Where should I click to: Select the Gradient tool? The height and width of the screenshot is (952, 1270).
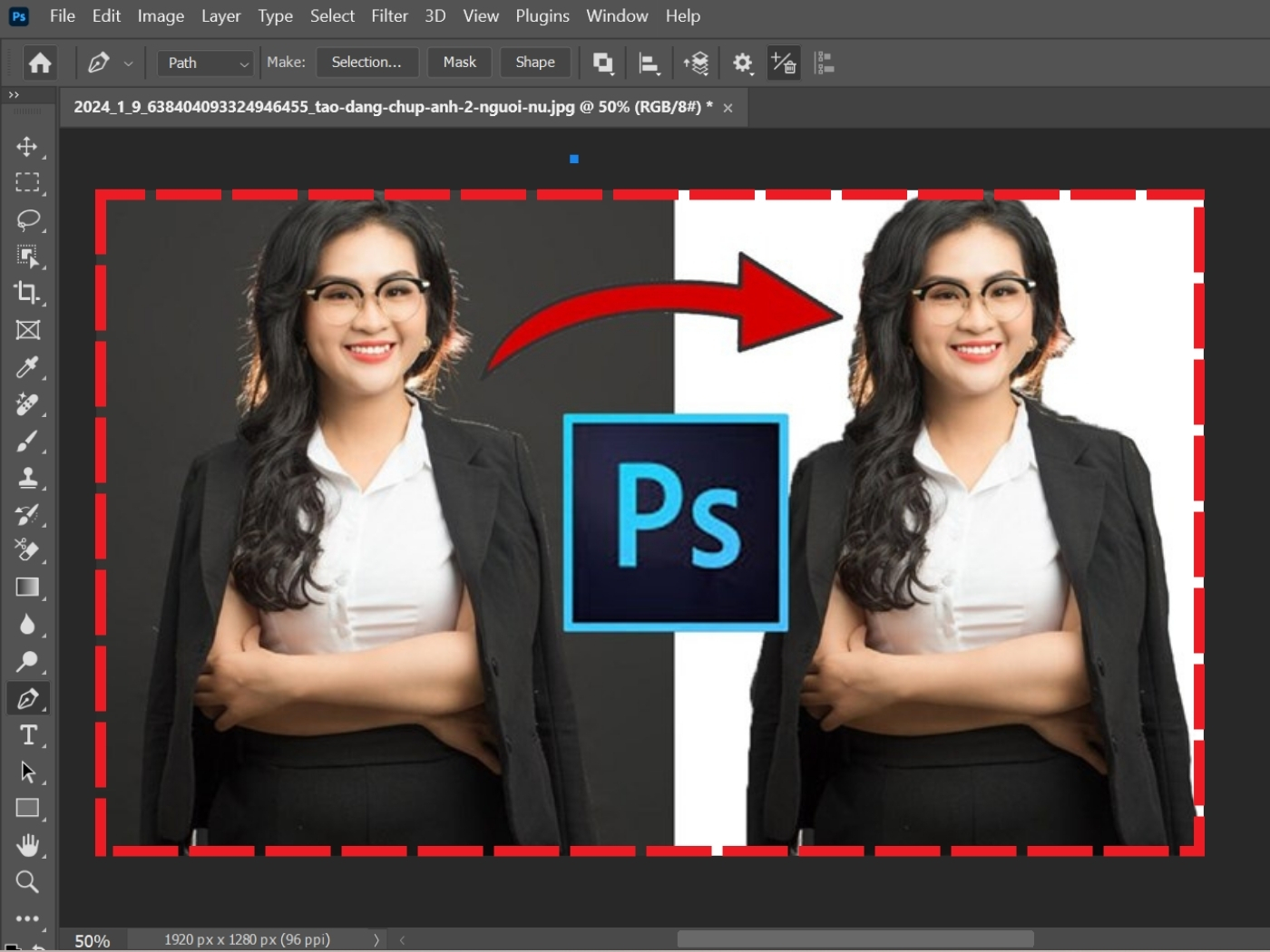tap(27, 588)
